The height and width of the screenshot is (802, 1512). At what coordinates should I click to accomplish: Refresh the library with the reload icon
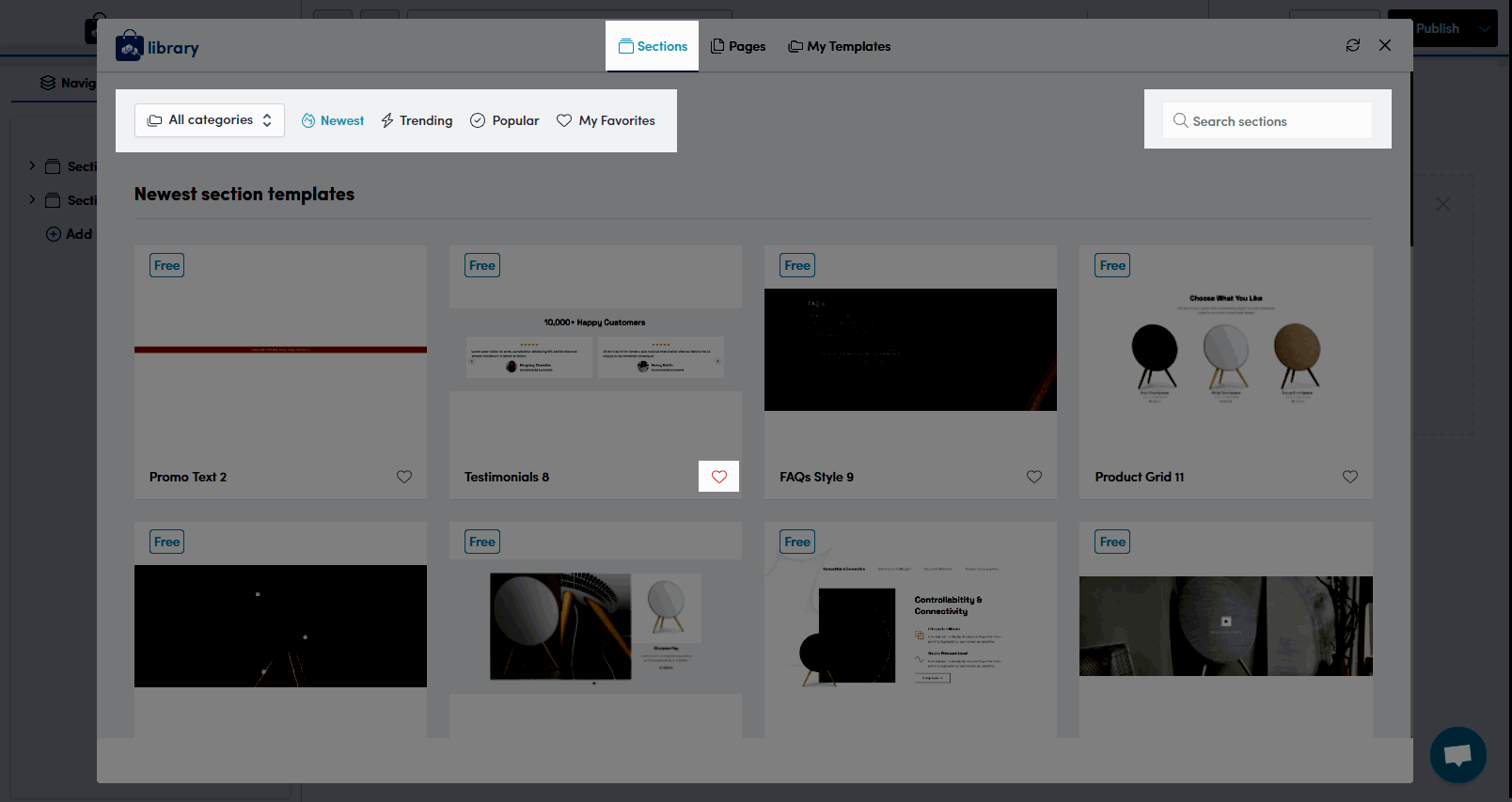click(1353, 45)
